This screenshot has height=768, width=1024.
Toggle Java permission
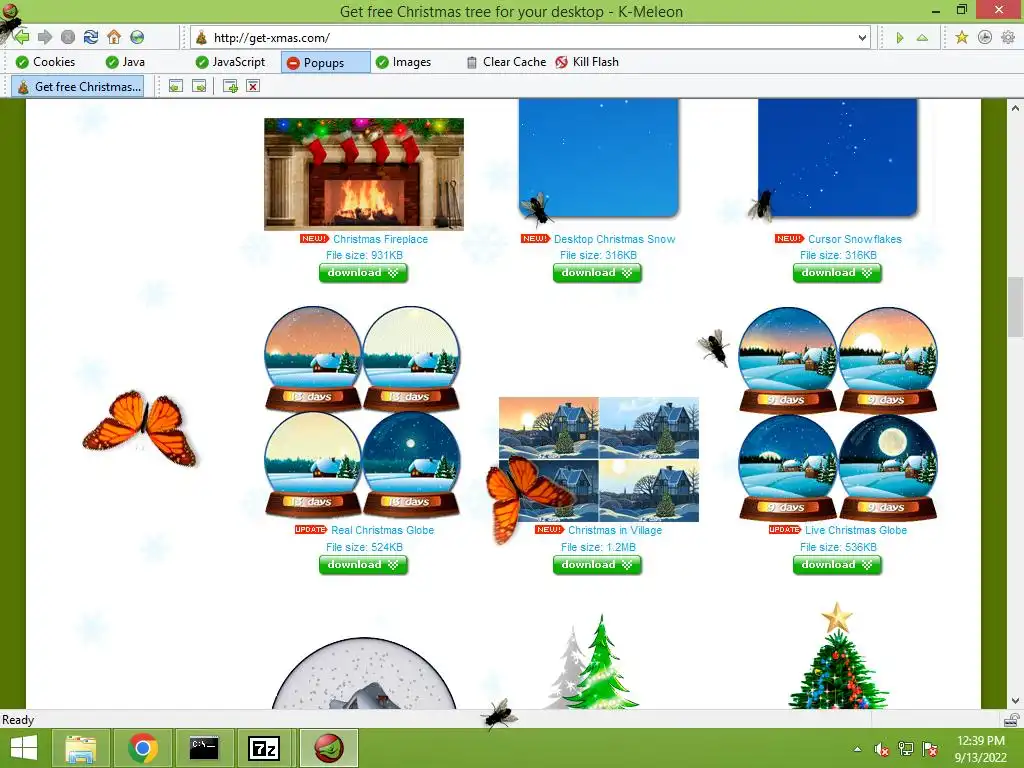tap(125, 62)
